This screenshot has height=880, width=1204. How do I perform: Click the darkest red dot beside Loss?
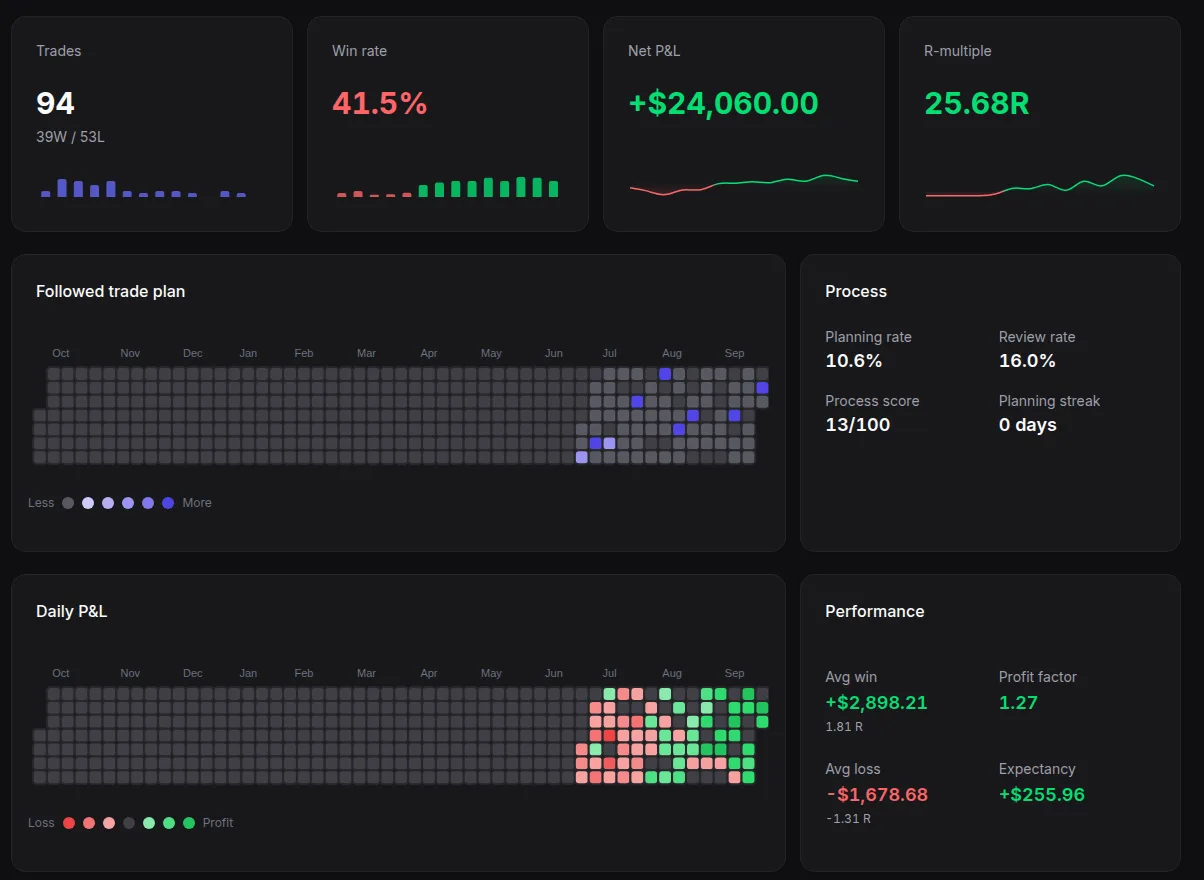[69, 823]
